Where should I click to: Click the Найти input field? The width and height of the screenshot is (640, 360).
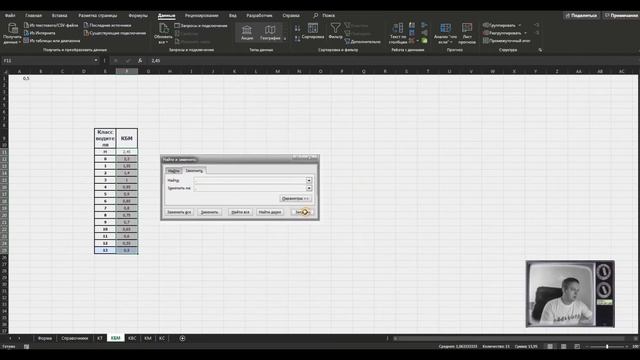tap(250, 180)
